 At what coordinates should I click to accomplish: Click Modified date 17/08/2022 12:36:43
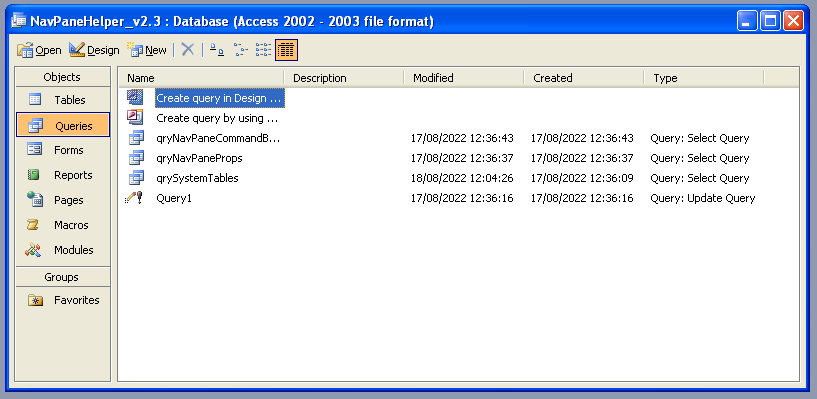tap(462, 138)
